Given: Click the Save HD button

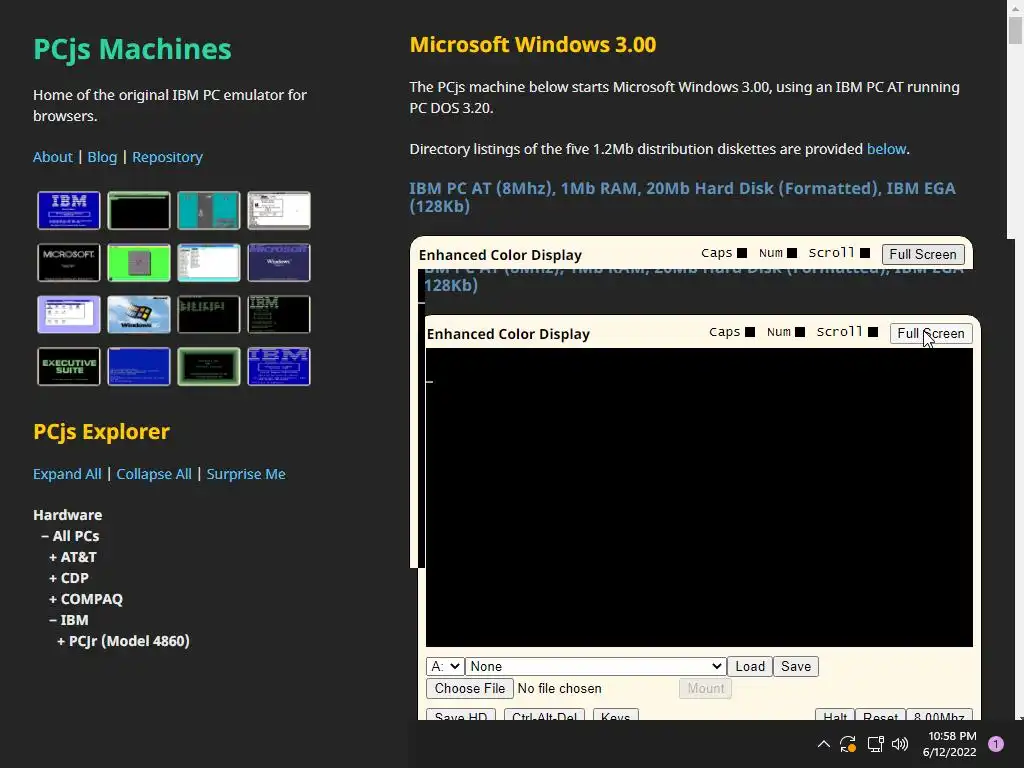Looking at the screenshot, I should coord(460,715).
